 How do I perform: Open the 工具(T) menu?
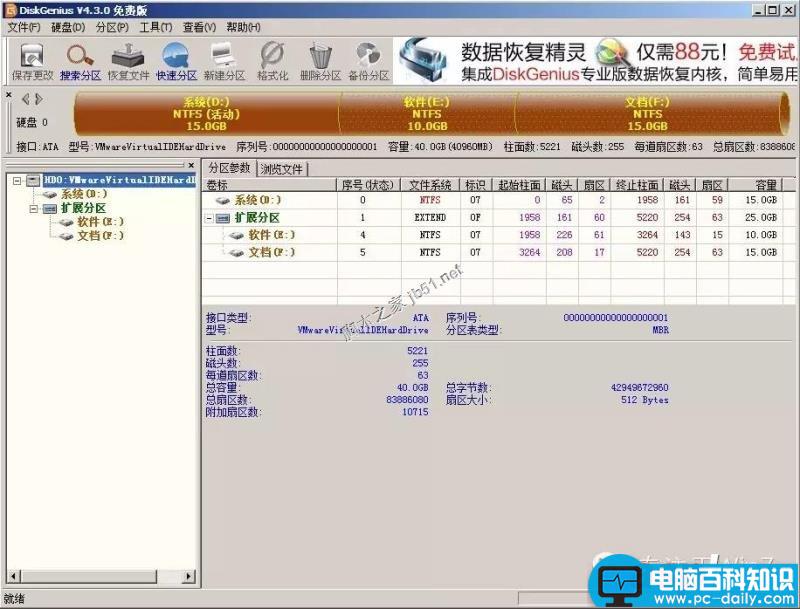click(x=156, y=27)
